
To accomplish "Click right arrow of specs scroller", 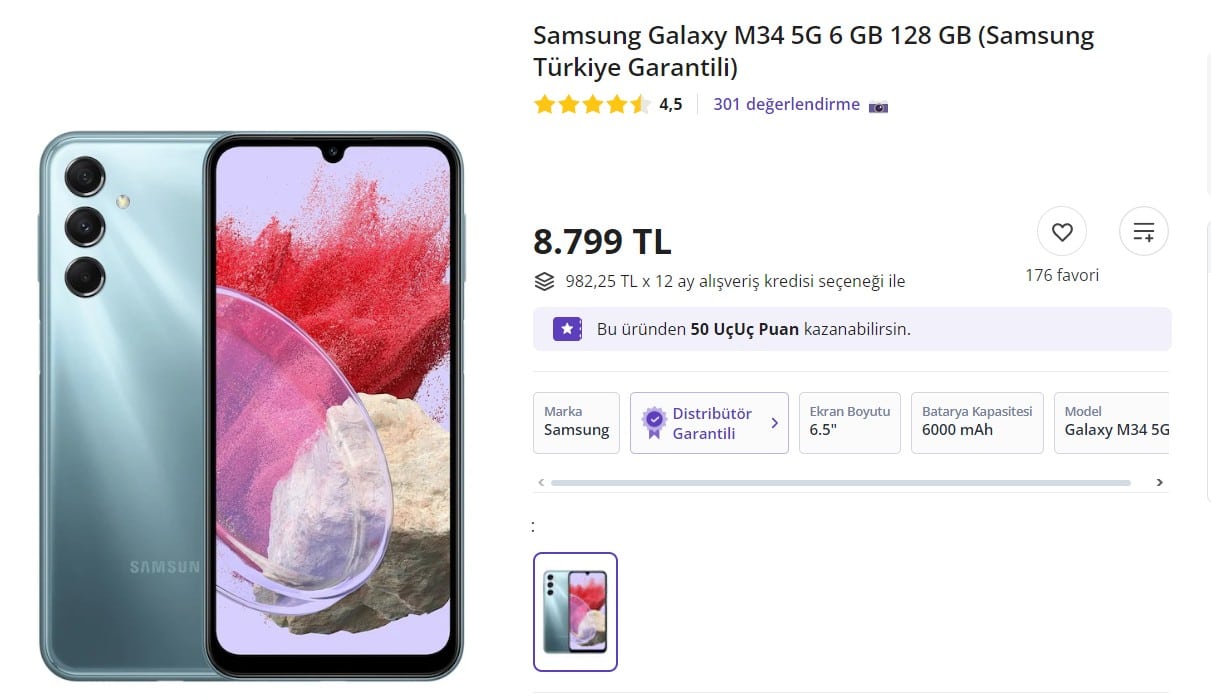I will [1159, 482].
